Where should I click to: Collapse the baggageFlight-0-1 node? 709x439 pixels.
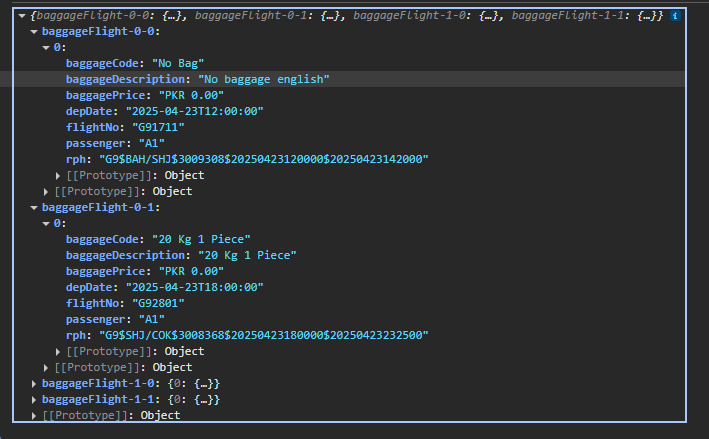35,207
